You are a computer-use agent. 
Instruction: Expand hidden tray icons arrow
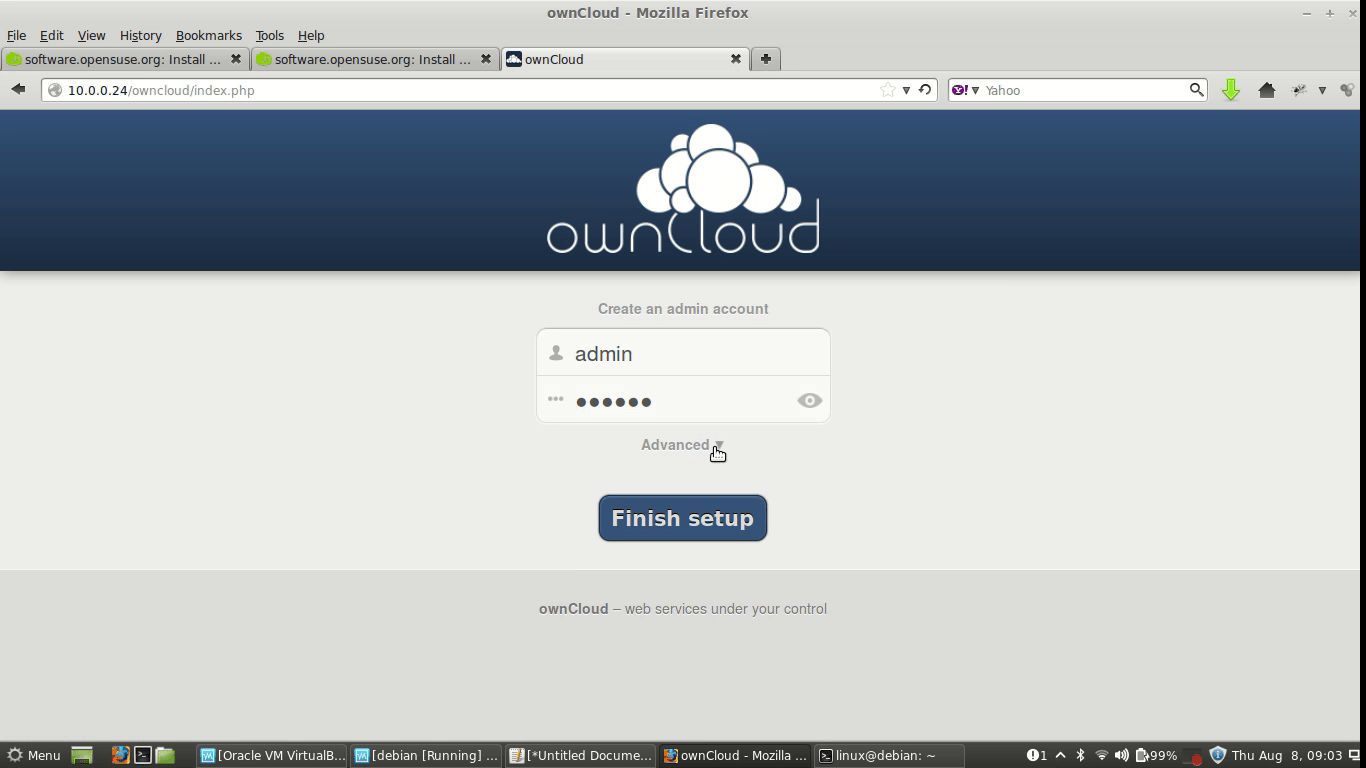click(1061, 755)
